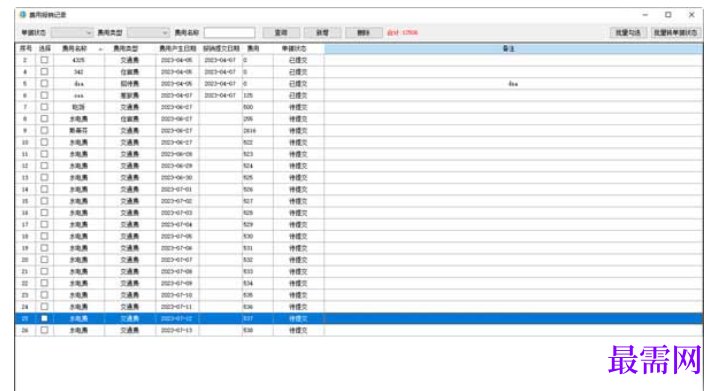
Task: Click the 招待费 type cell in row 5
Action: click(x=130, y=84)
